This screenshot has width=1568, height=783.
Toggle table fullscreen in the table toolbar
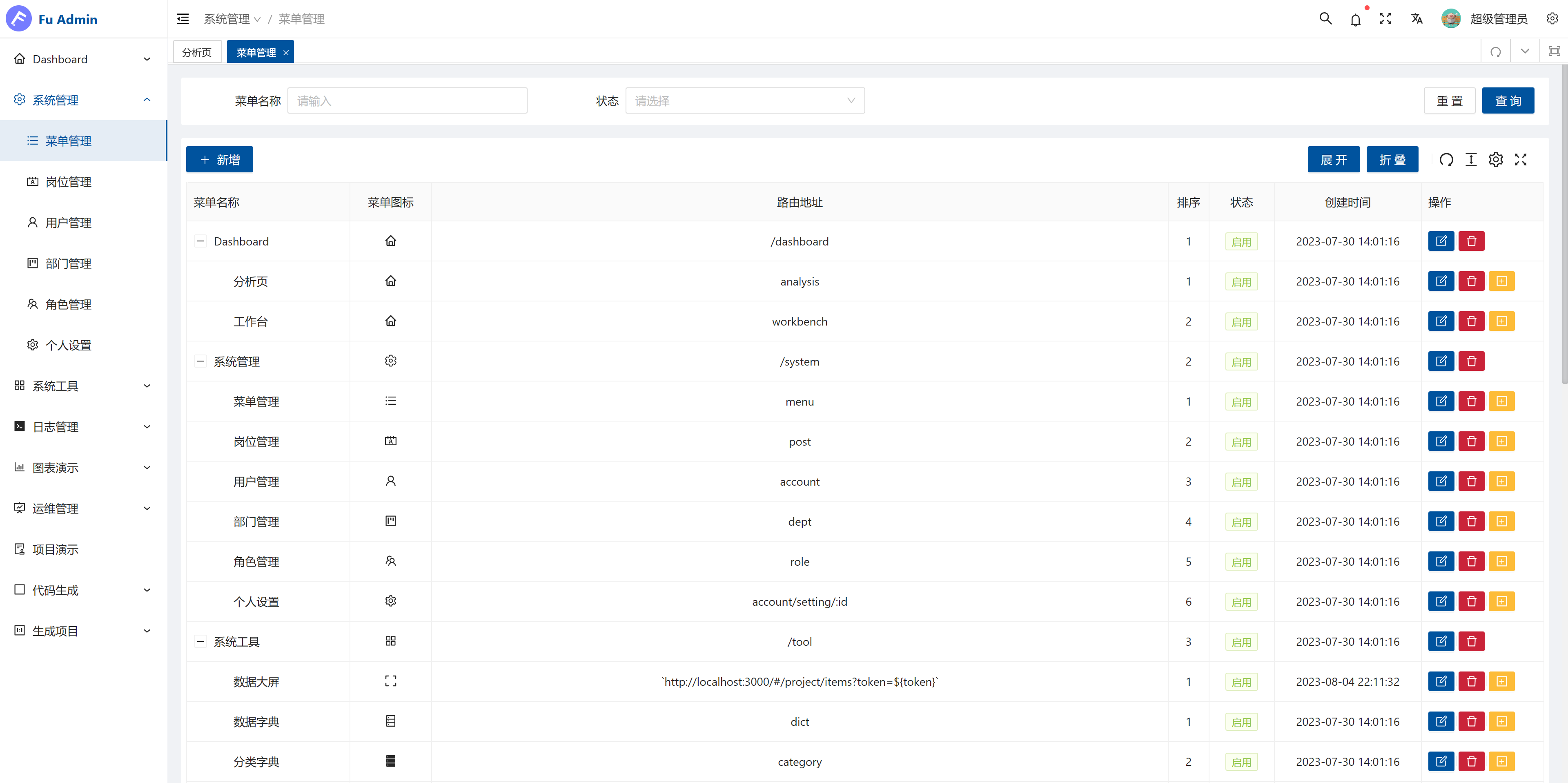[1521, 160]
